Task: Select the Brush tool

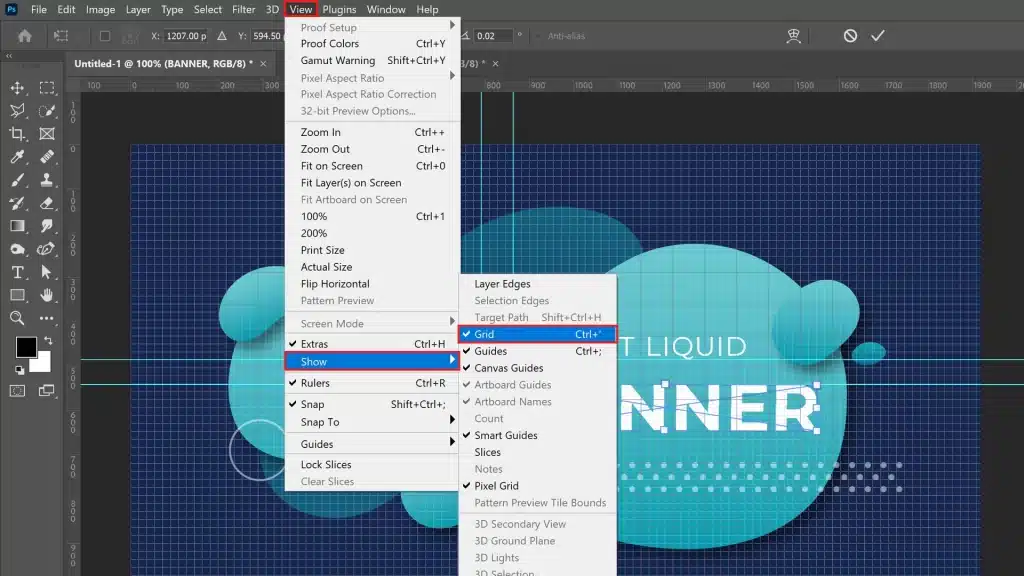Action: (18, 180)
